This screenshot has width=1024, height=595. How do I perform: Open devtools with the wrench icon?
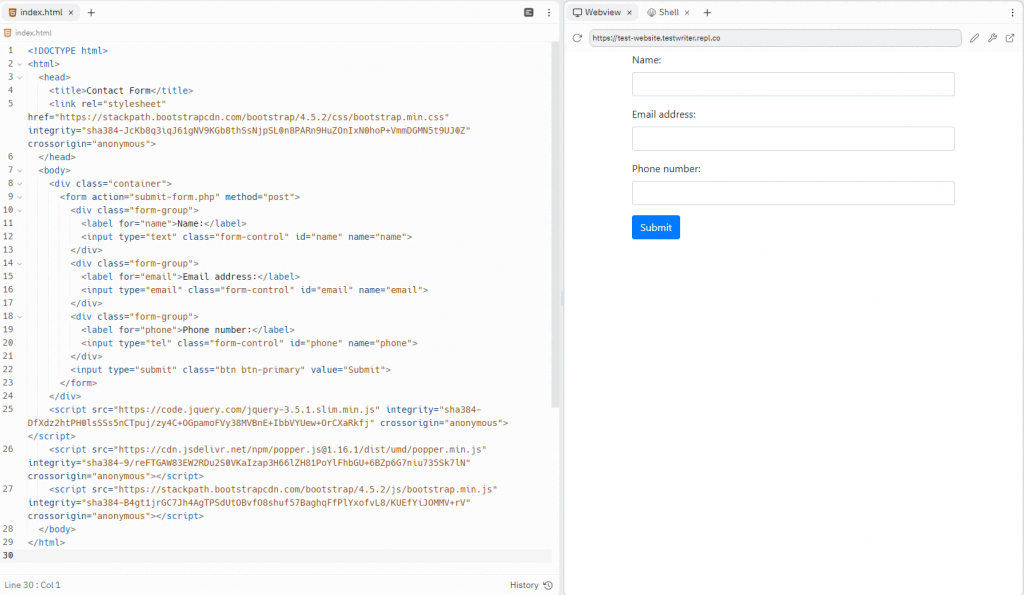click(x=992, y=38)
